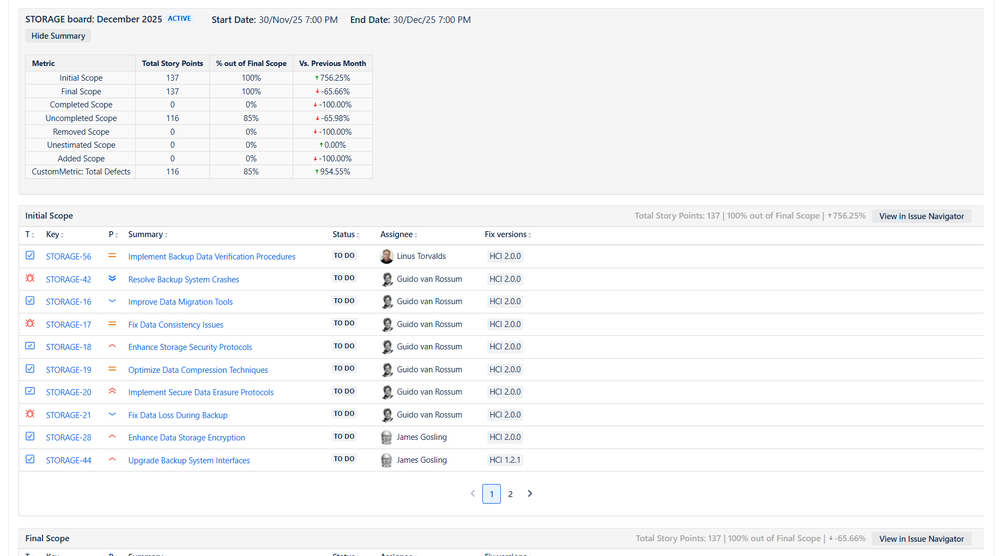This screenshot has height=556, width=999.
Task: Sort Initial Scope by Fix versions column
Action: [507, 234]
